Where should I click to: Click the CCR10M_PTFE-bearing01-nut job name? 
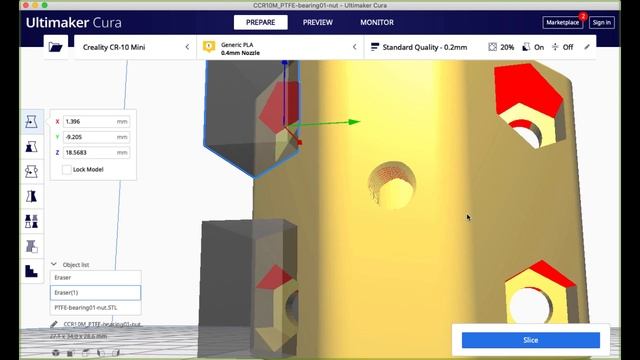point(102,324)
